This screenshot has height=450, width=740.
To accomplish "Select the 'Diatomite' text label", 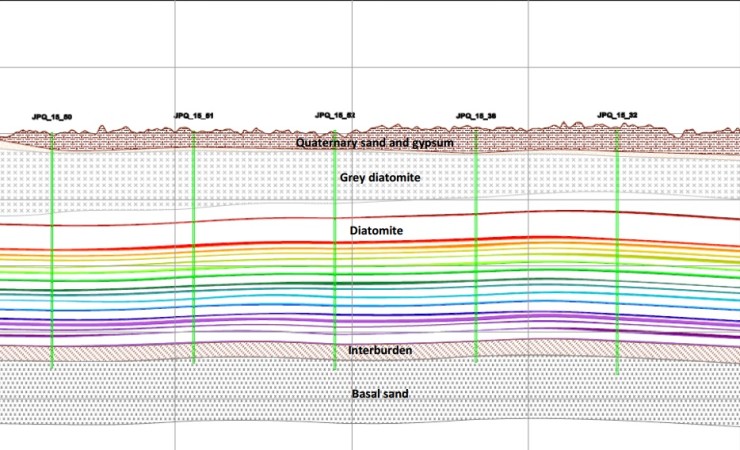I will click(x=376, y=231).
